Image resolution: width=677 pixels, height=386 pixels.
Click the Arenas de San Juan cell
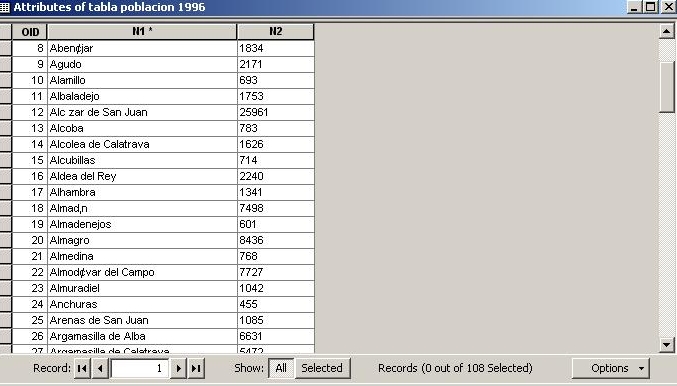[x=142, y=320]
